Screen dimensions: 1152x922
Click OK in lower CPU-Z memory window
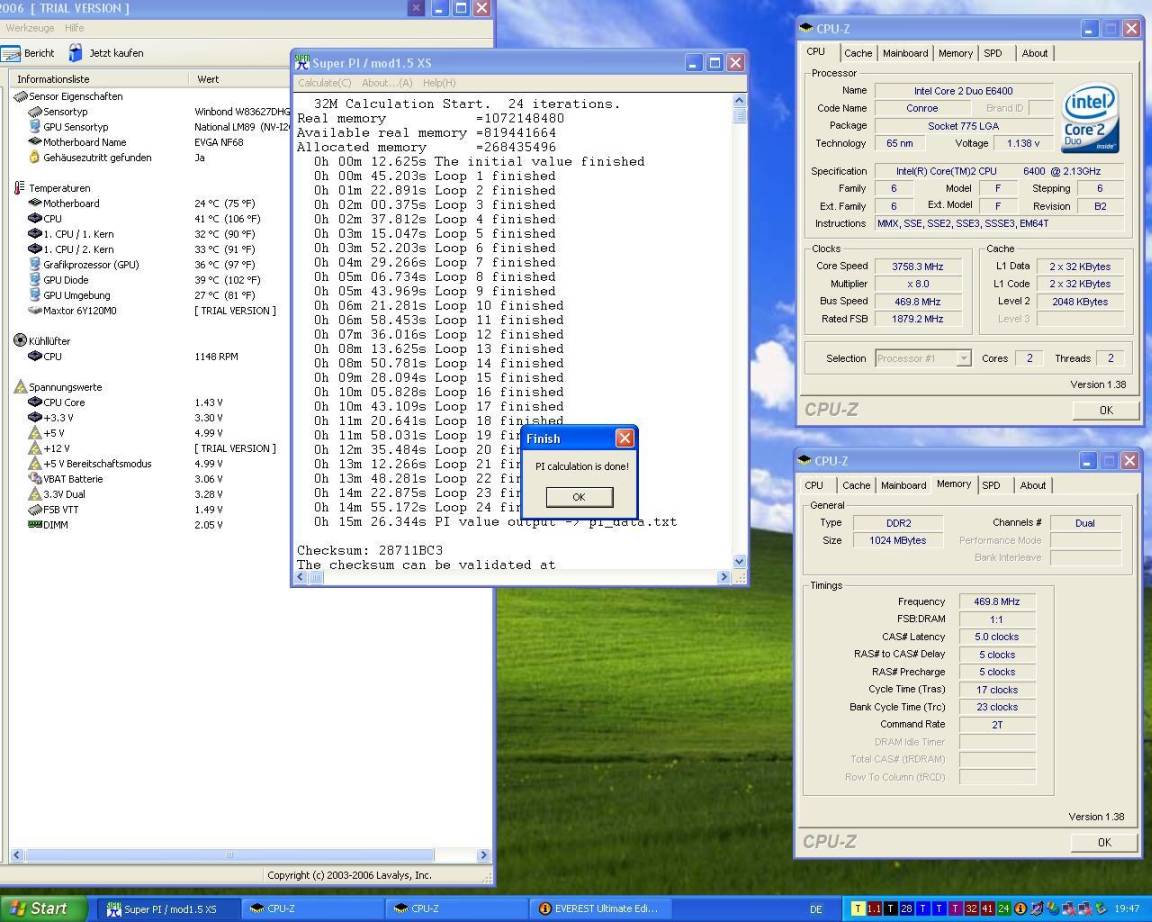(1104, 842)
